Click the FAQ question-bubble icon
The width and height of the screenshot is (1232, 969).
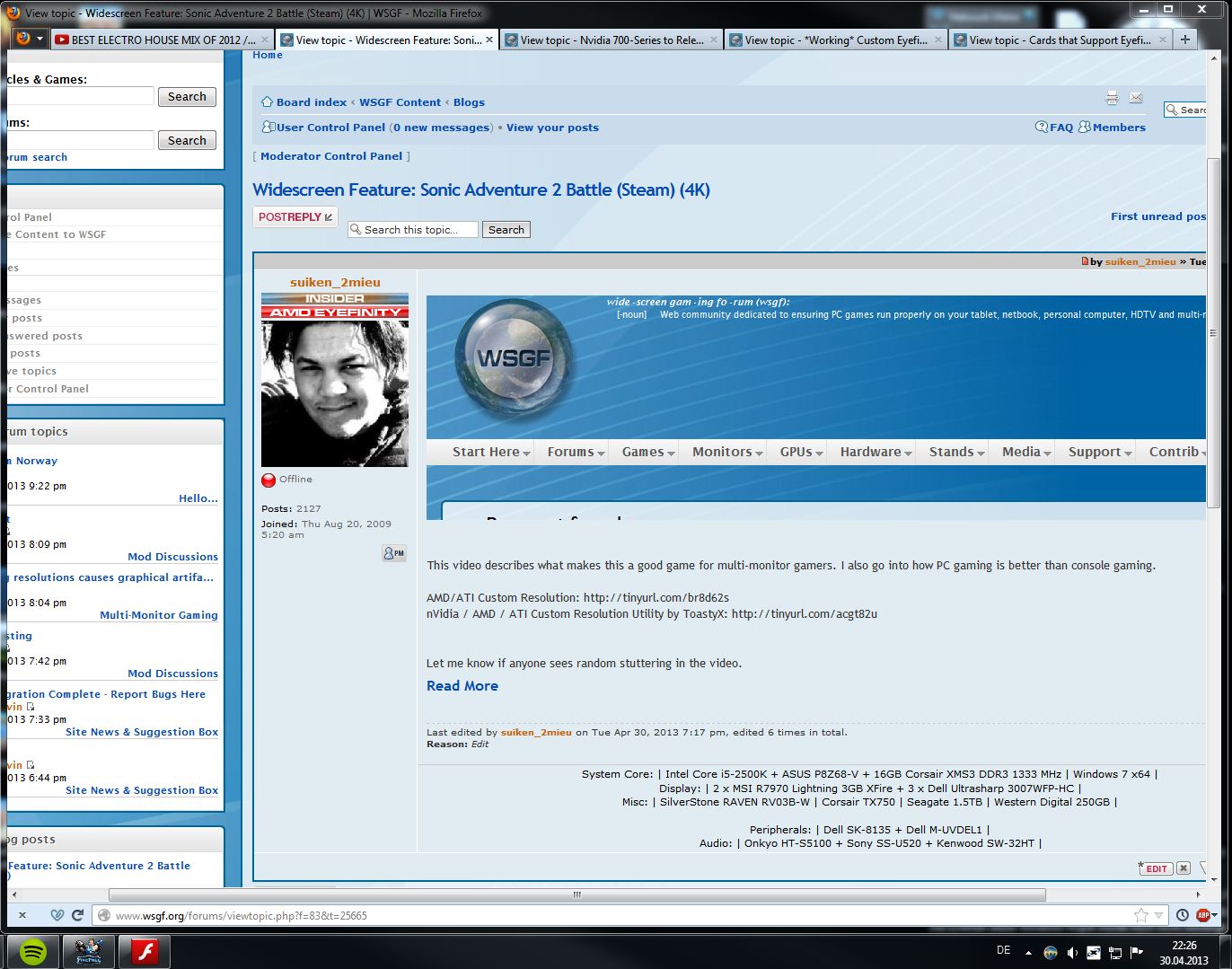point(1042,127)
